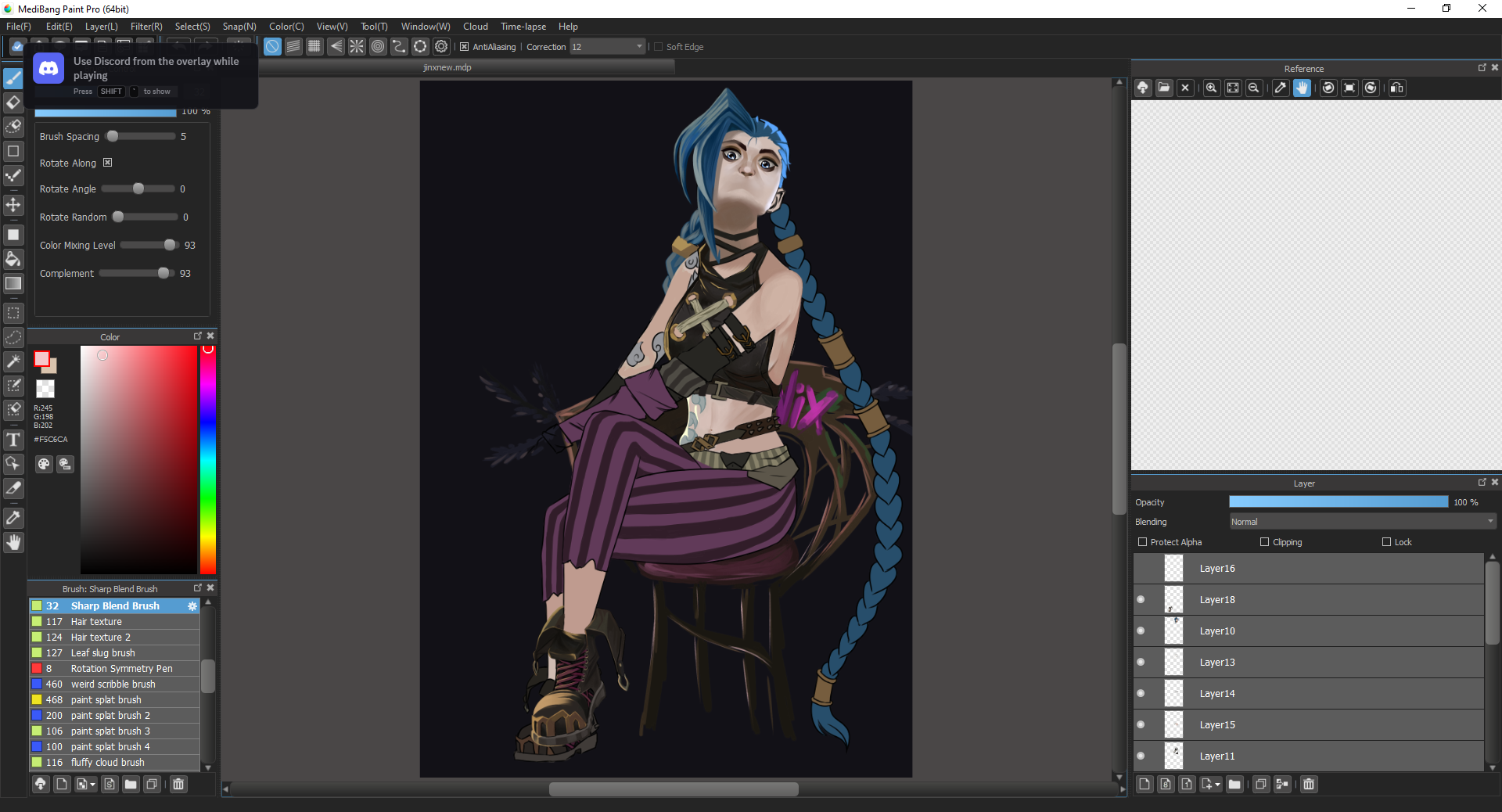Viewport: 1502px width, 812px height.
Task: Select the Hair texture 2 brush
Action: click(x=114, y=638)
